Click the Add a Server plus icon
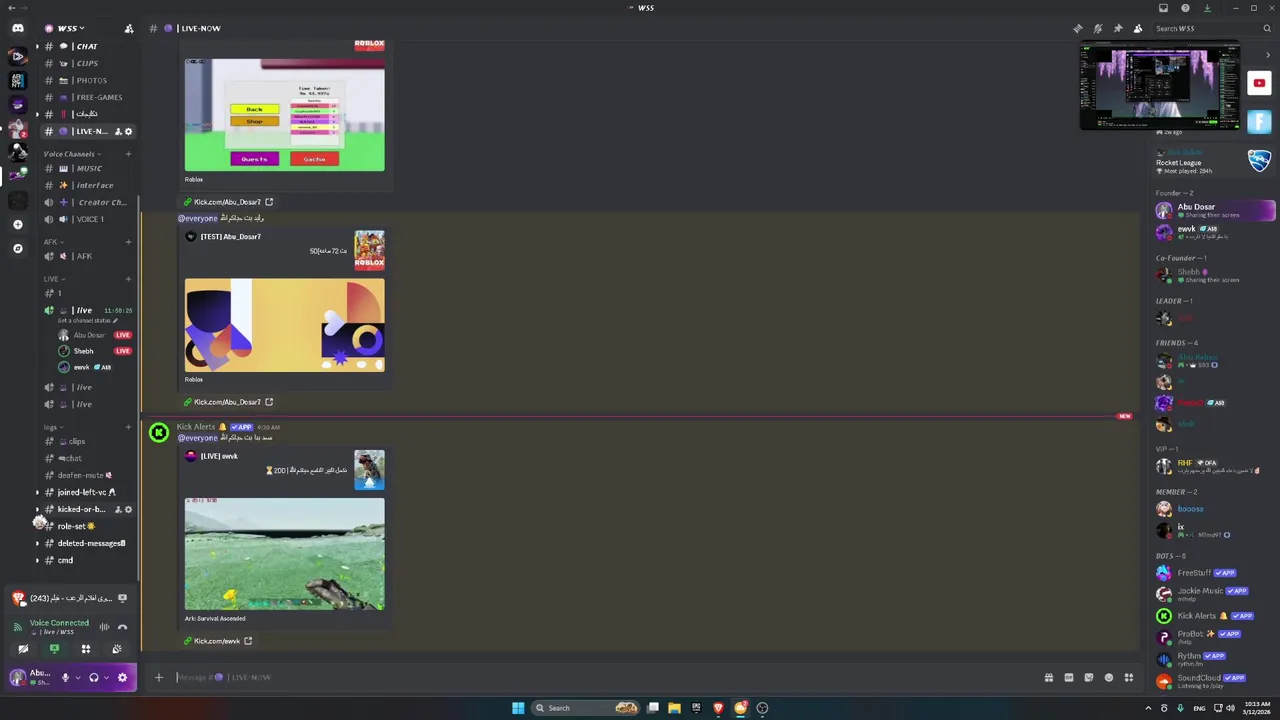Image resolution: width=1280 pixels, height=720 pixels. (18, 224)
